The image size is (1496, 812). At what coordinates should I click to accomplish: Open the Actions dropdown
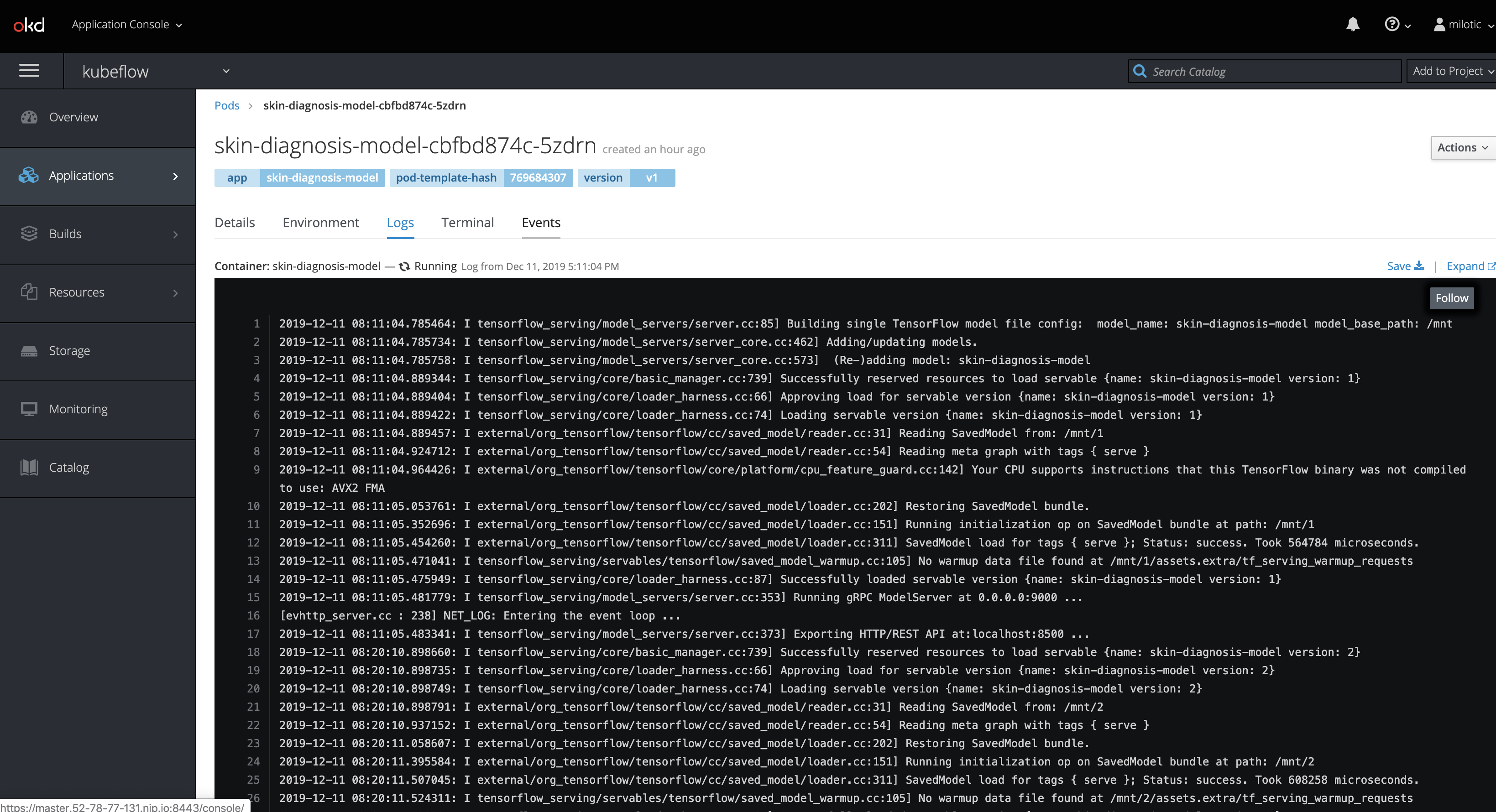[x=1462, y=147]
